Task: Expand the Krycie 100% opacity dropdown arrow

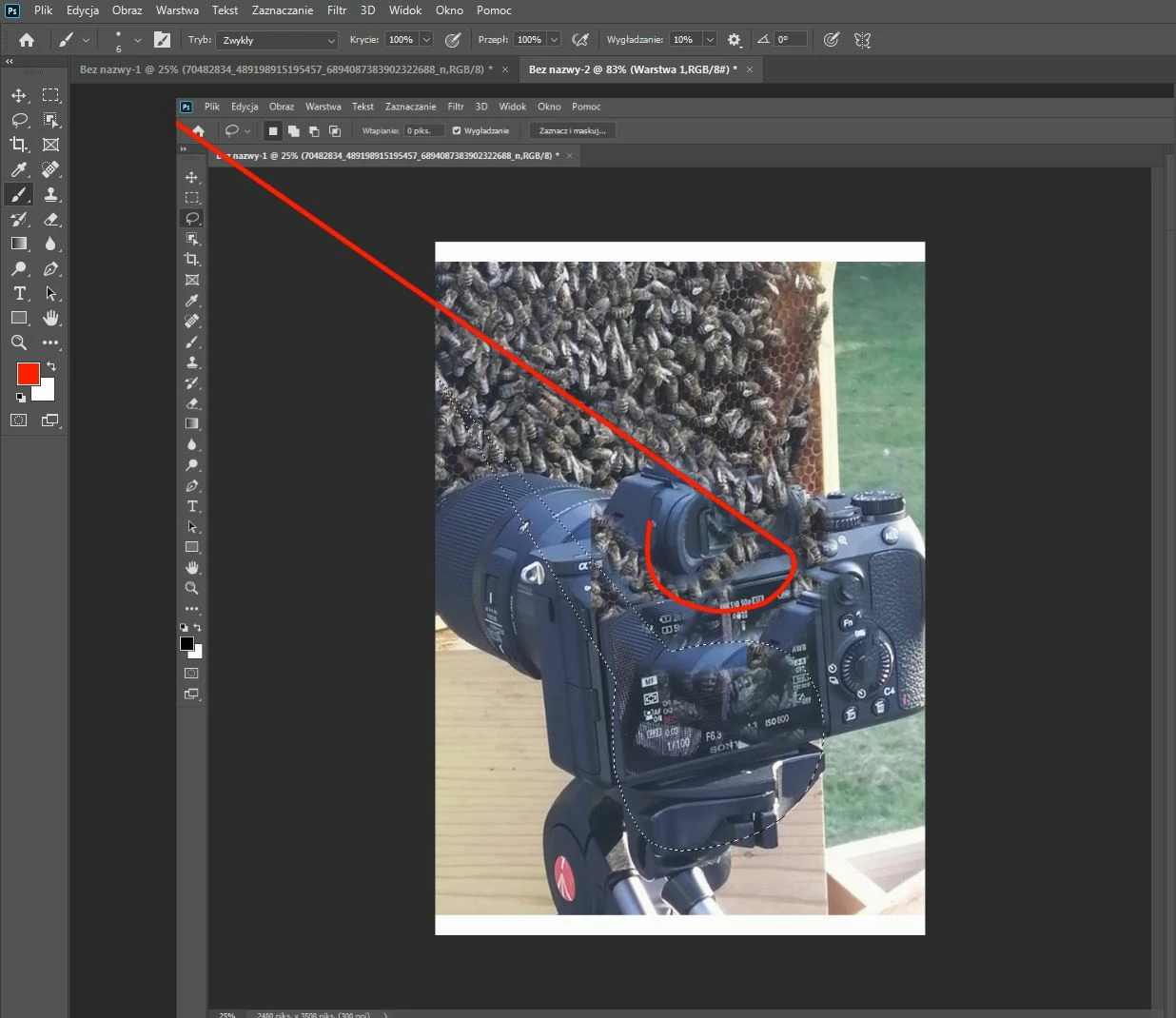Action: pyautogui.click(x=426, y=40)
